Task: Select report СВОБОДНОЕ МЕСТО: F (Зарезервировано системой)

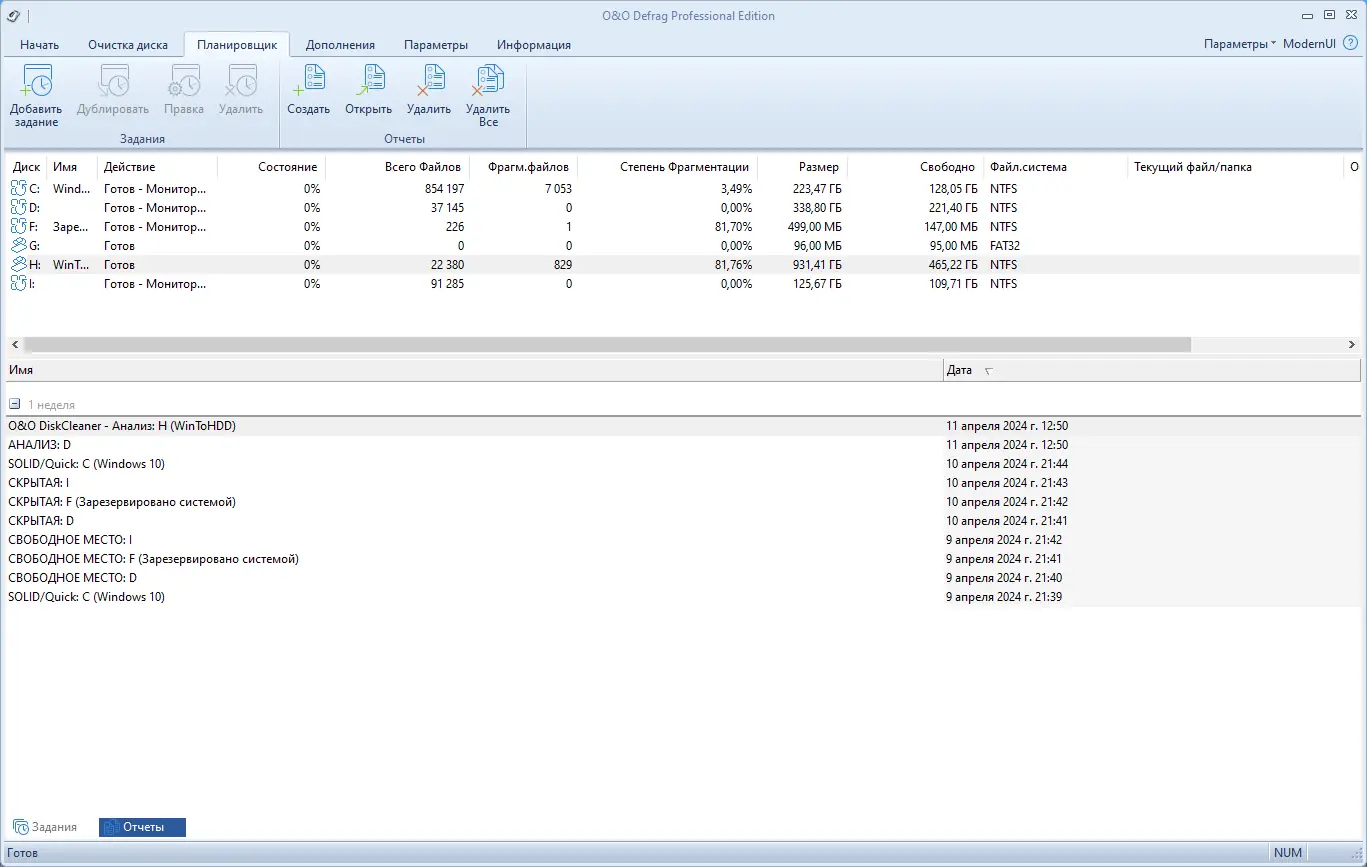Action: (684, 559)
